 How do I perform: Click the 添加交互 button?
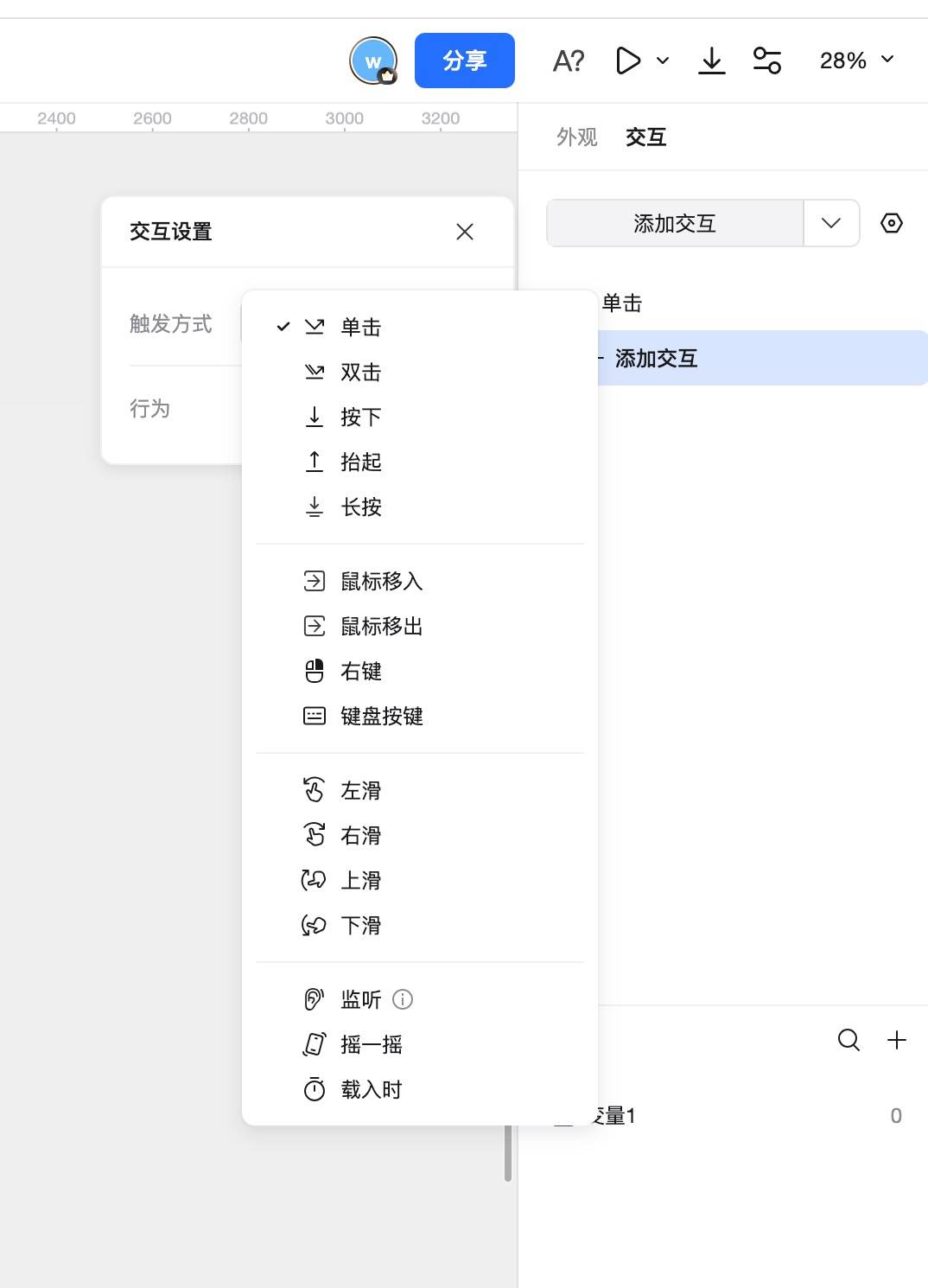click(675, 223)
